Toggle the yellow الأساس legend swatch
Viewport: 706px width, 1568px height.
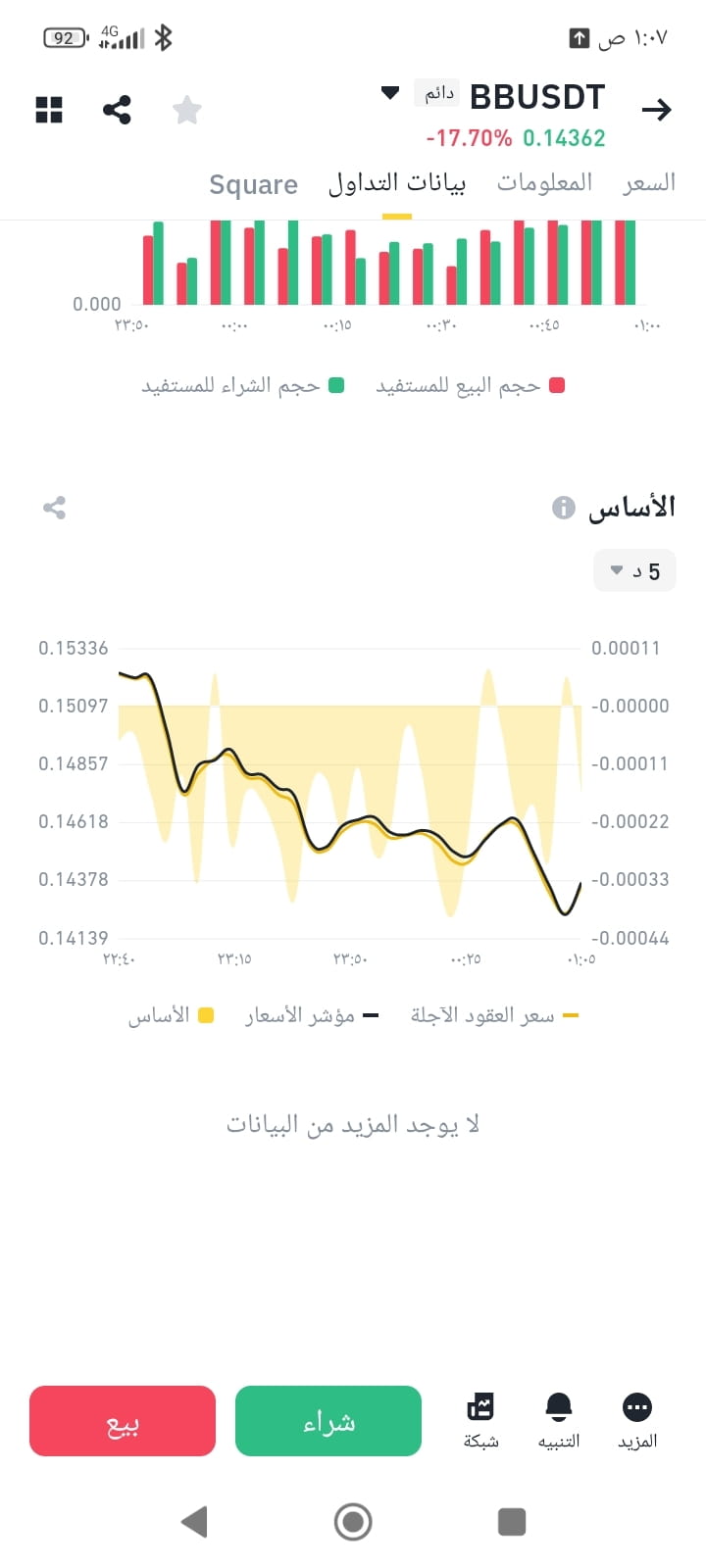(206, 1015)
